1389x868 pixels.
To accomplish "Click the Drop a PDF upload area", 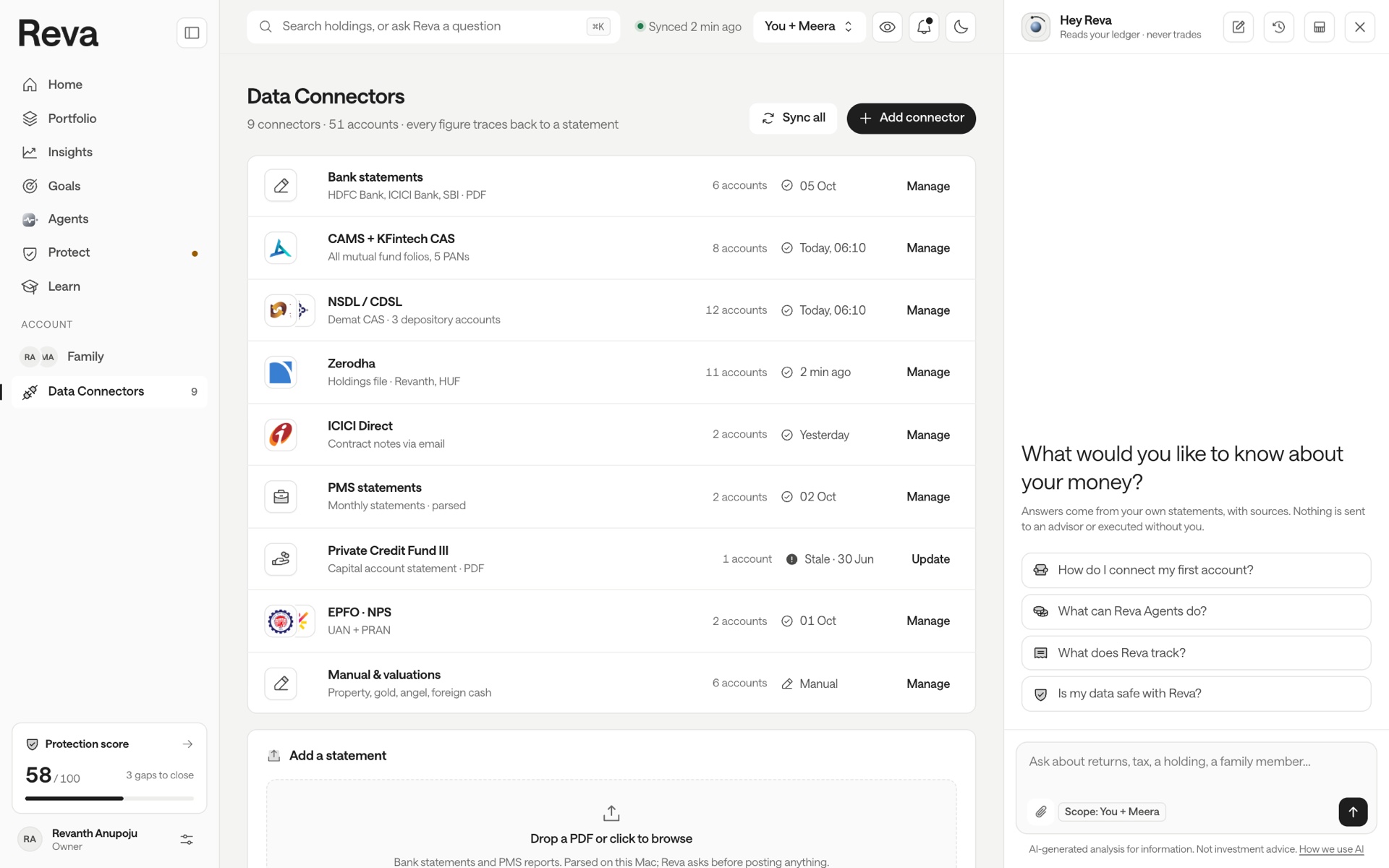I will 611,825.
